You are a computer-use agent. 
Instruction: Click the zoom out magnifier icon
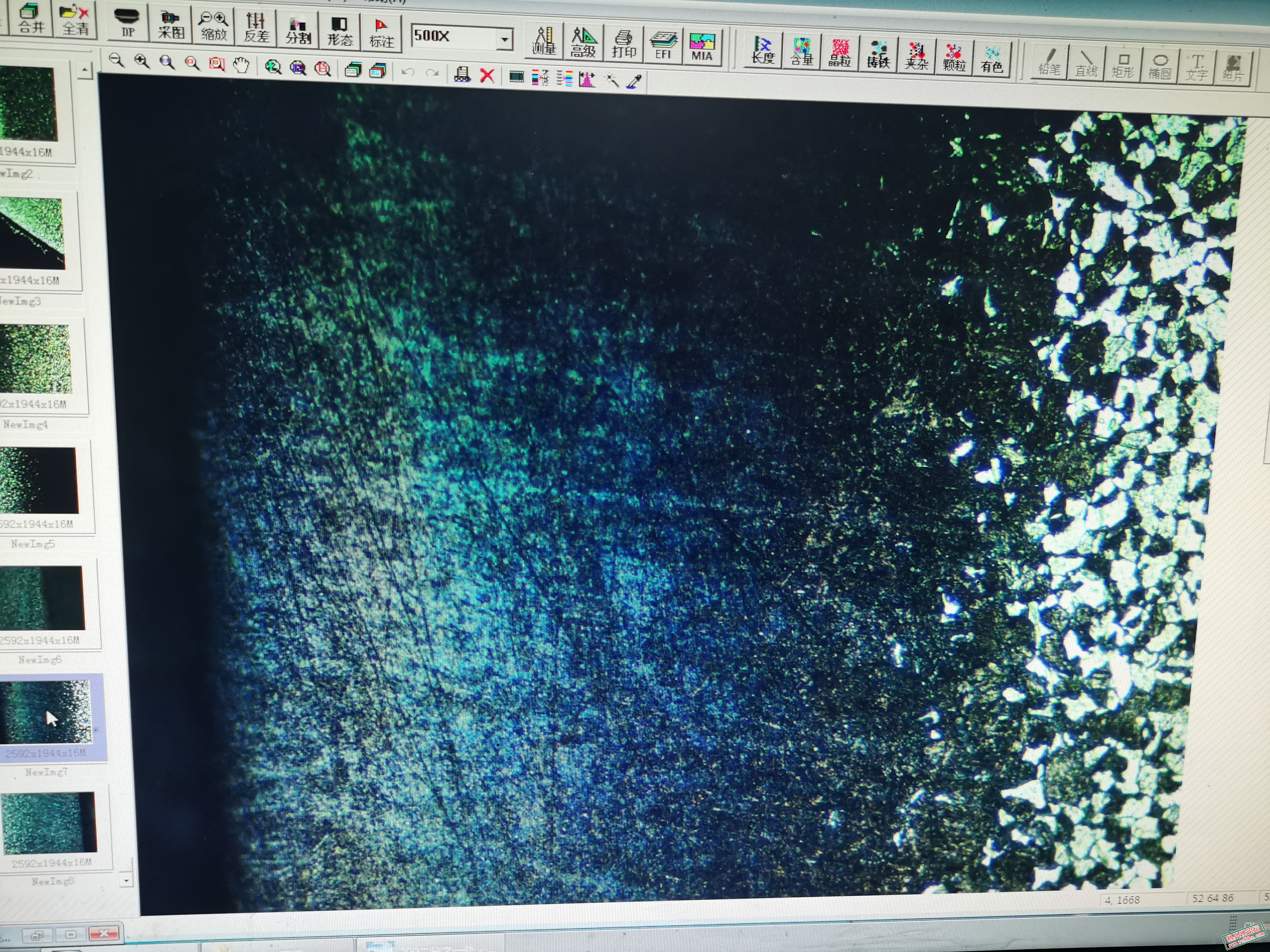coord(117,60)
